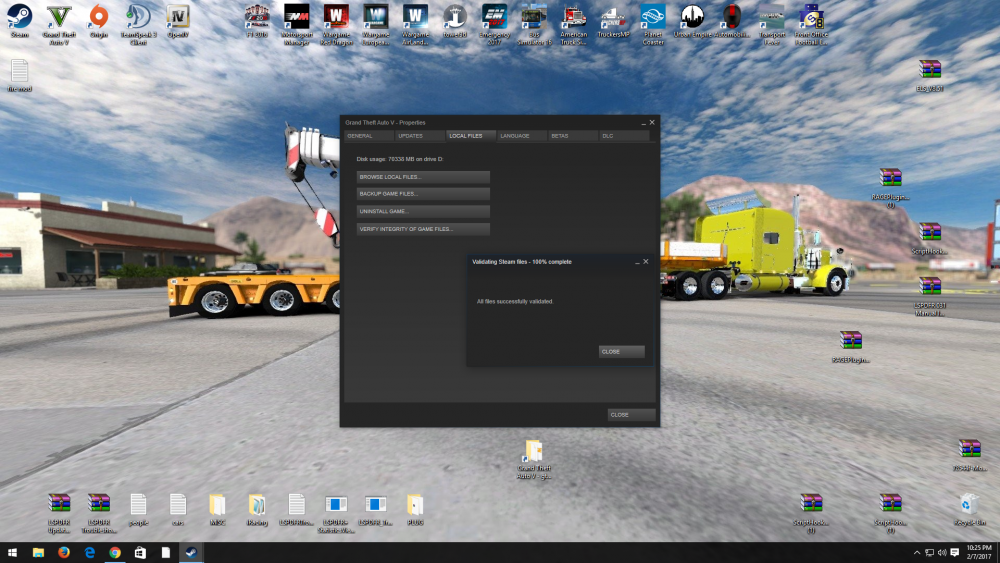Viewport: 1000px width, 563px height.
Task: Launch the F1 2016 desktop shortcut
Action: [256, 20]
